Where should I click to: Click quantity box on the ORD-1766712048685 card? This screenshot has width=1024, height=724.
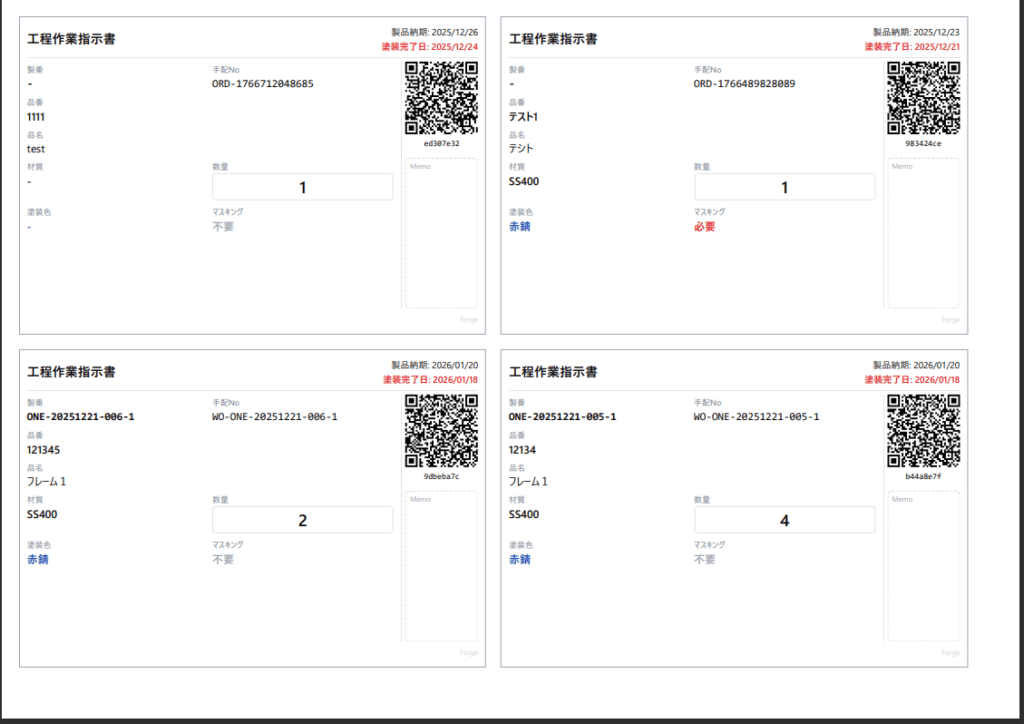pos(303,187)
